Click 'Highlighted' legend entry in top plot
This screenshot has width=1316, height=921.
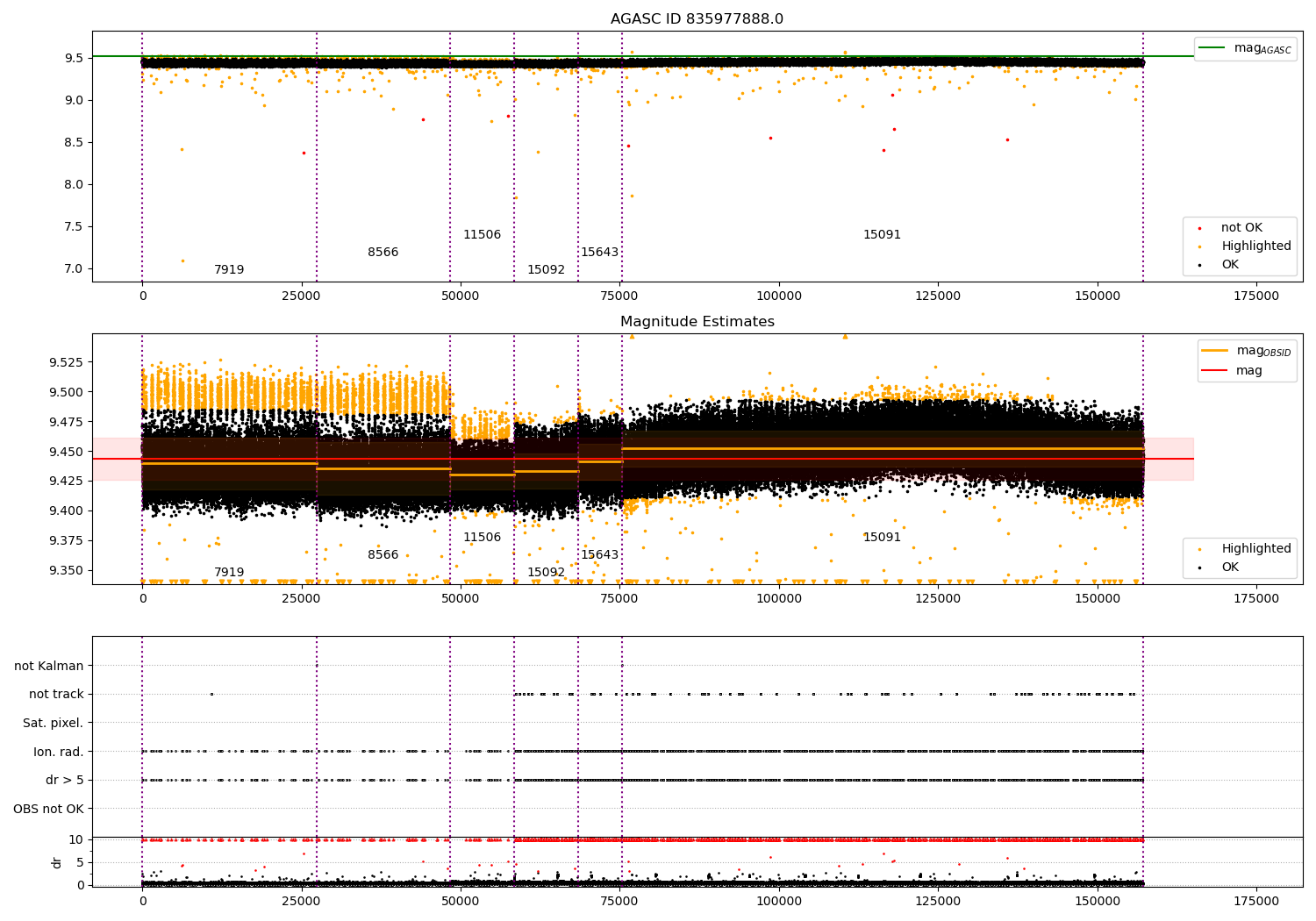tap(1246, 246)
